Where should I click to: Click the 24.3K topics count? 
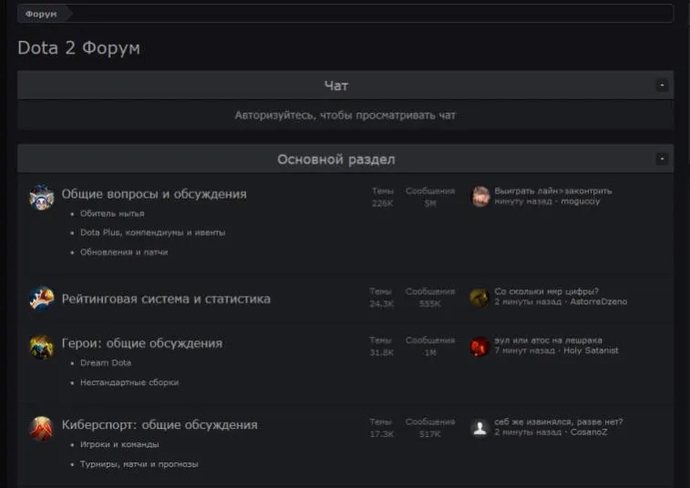click(x=382, y=304)
